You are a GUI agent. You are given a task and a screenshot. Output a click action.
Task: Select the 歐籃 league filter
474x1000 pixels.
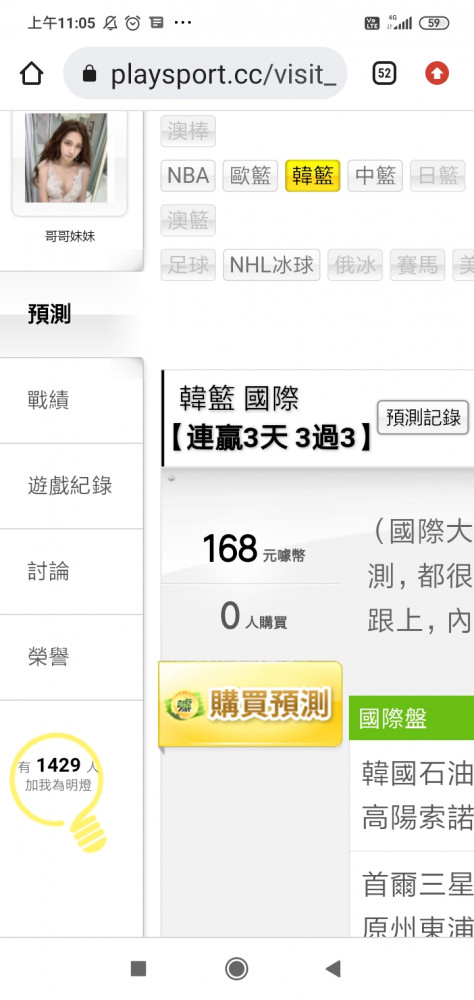(250, 175)
